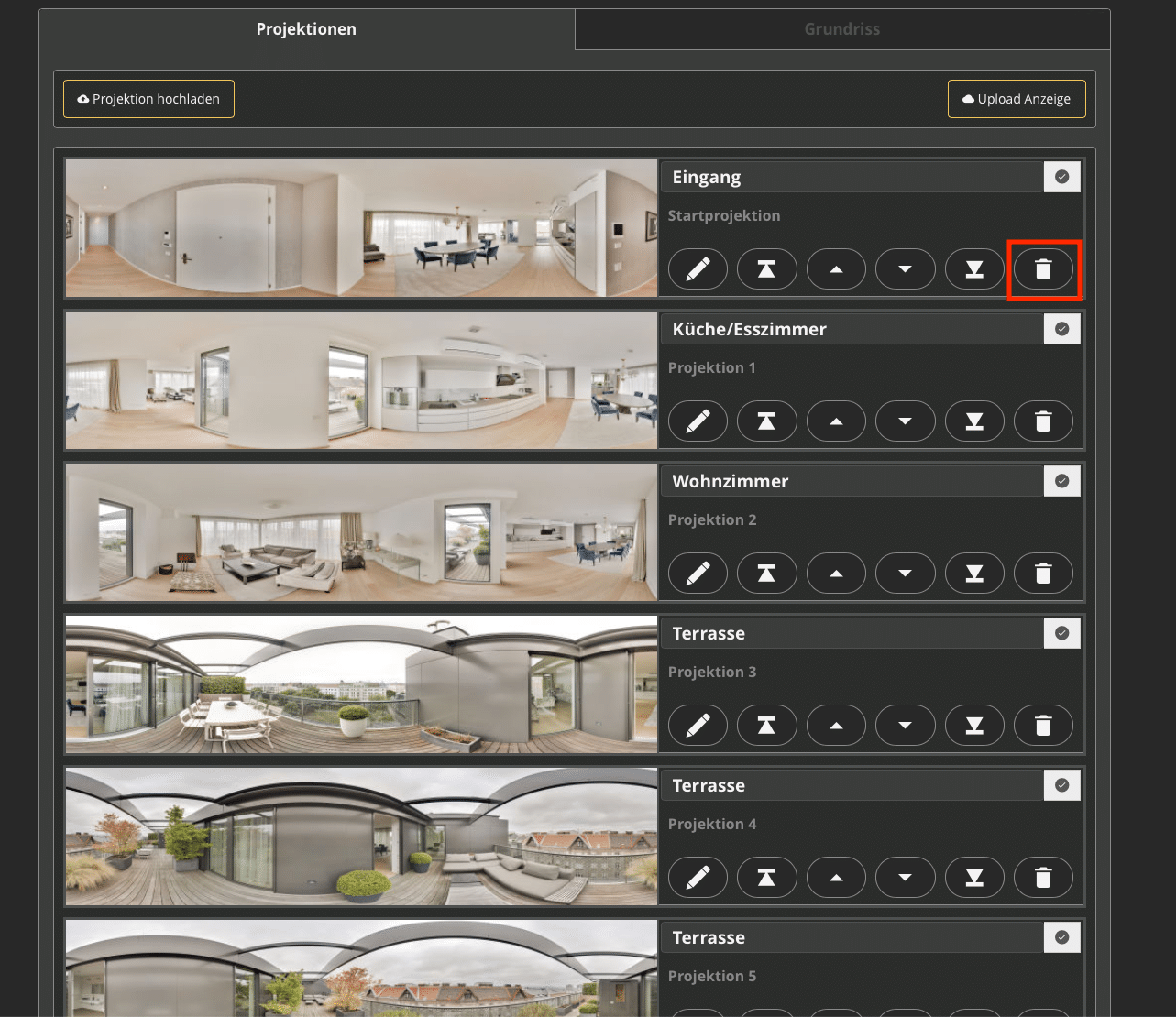Delete the Eingang projection
Screen dimensions: 1176x1017
coord(1043,269)
